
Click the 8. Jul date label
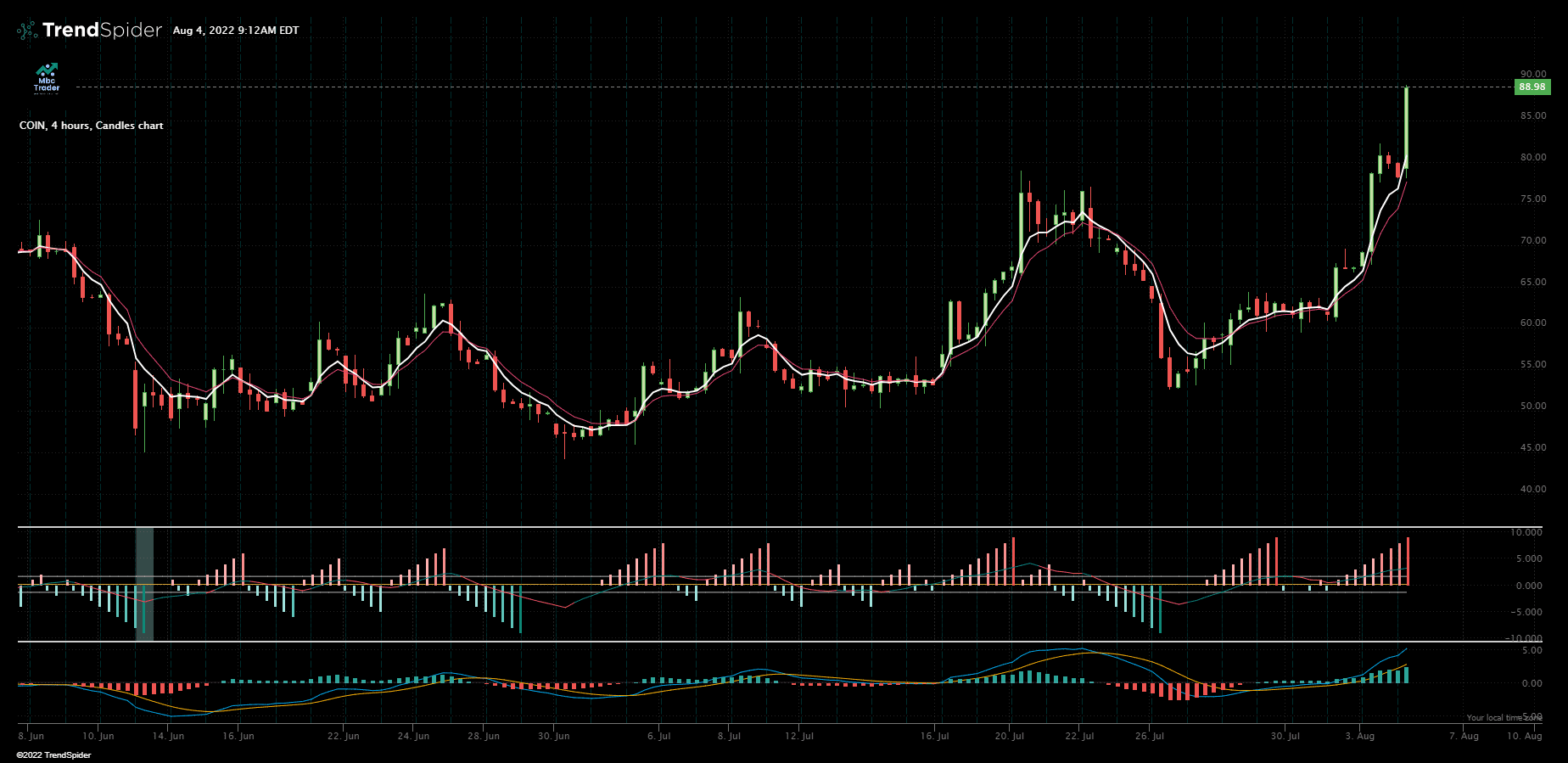(729, 736)
